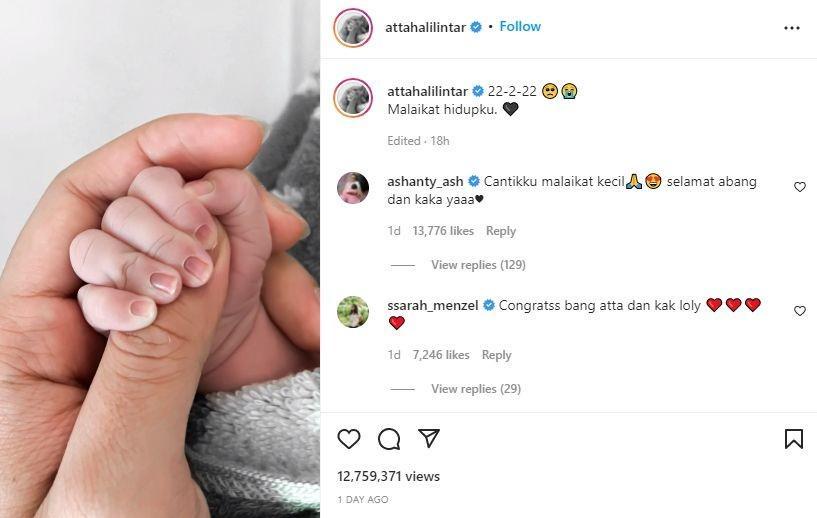Reply to ashanty_ash's comment
Viewport: 817px width, 518px height.
pyautogui.click(x=501, y=231)
